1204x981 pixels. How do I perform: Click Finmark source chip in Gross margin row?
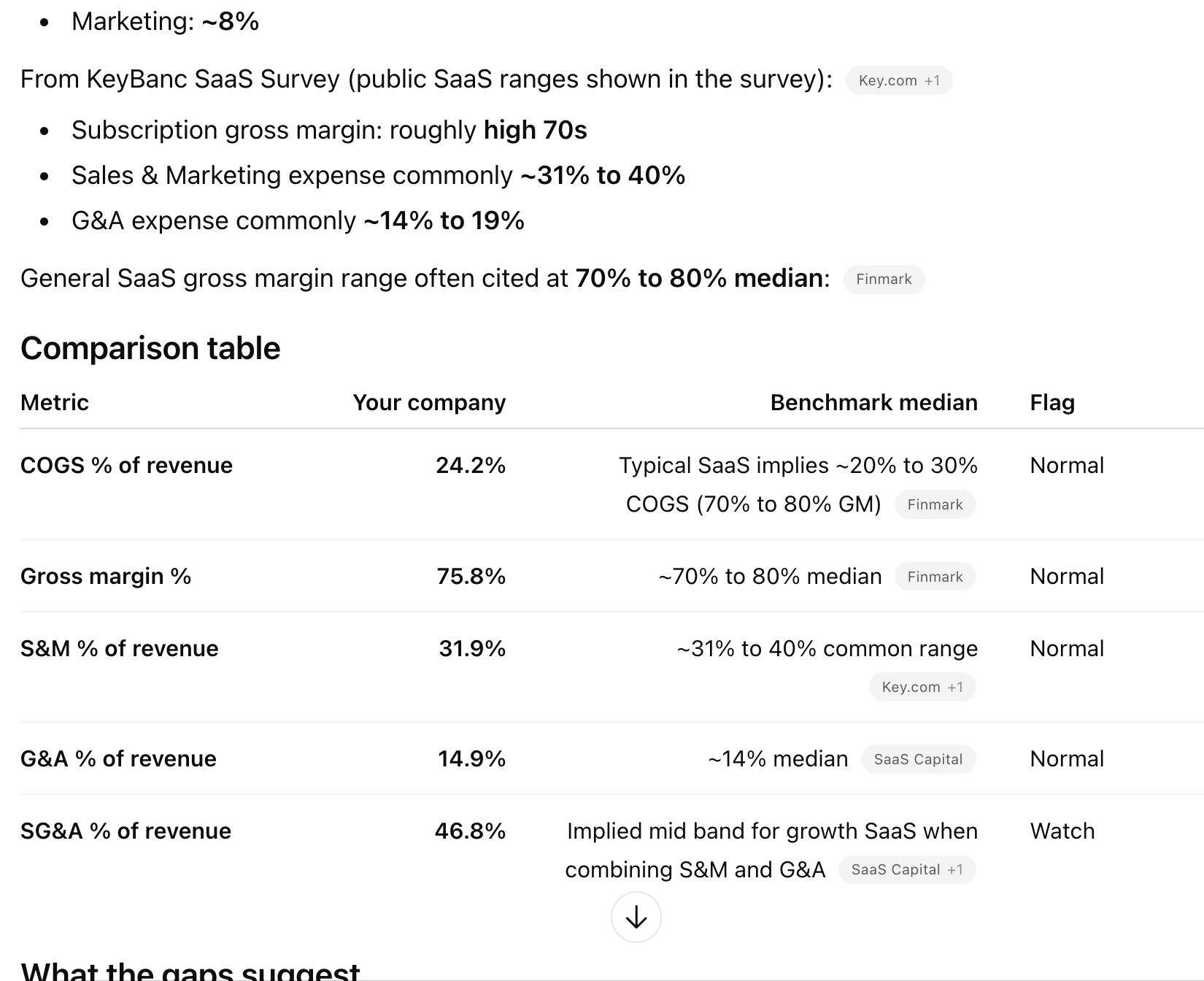click(x=935, y=577)
